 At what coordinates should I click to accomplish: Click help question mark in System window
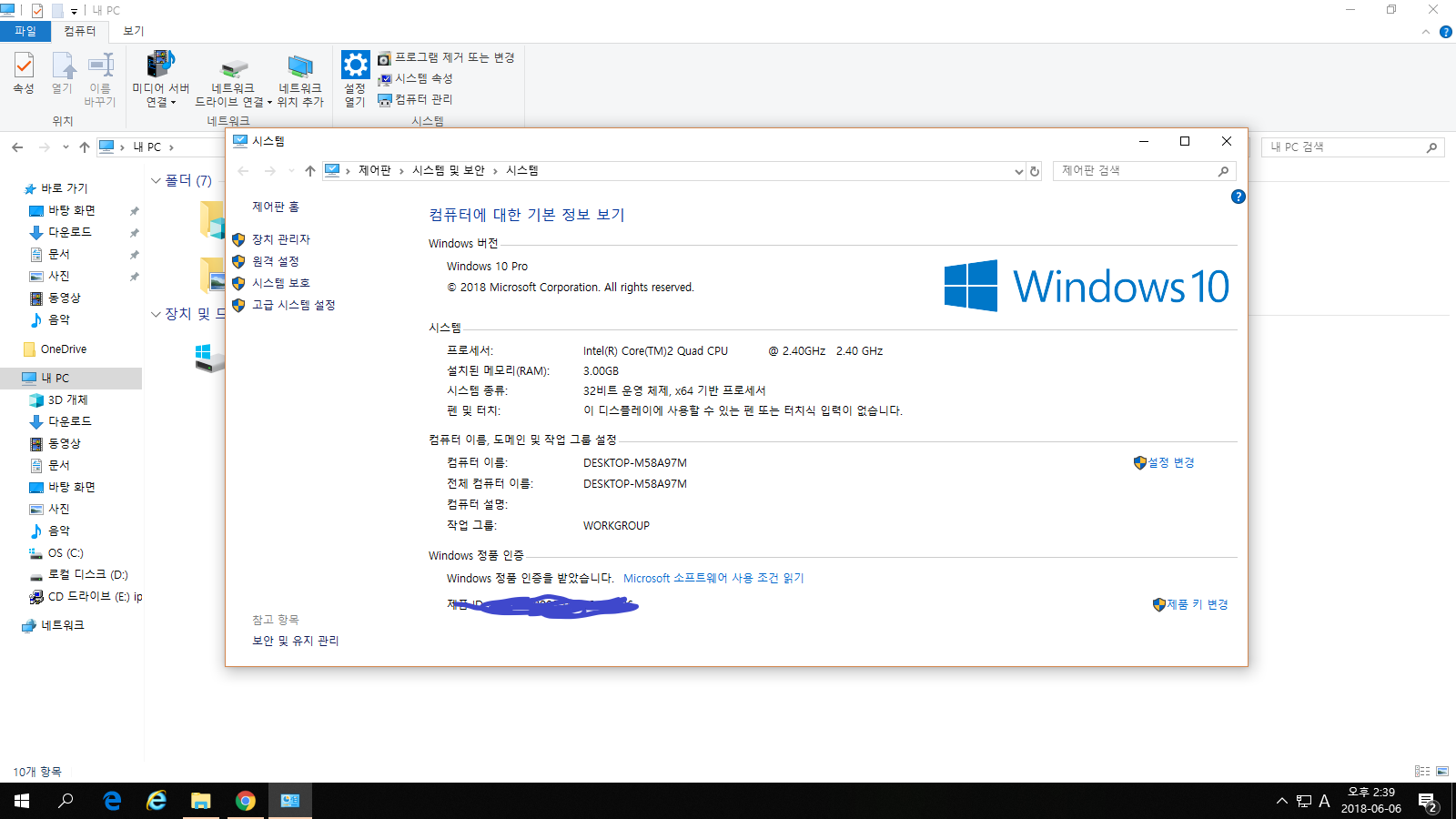(1238, 197)
